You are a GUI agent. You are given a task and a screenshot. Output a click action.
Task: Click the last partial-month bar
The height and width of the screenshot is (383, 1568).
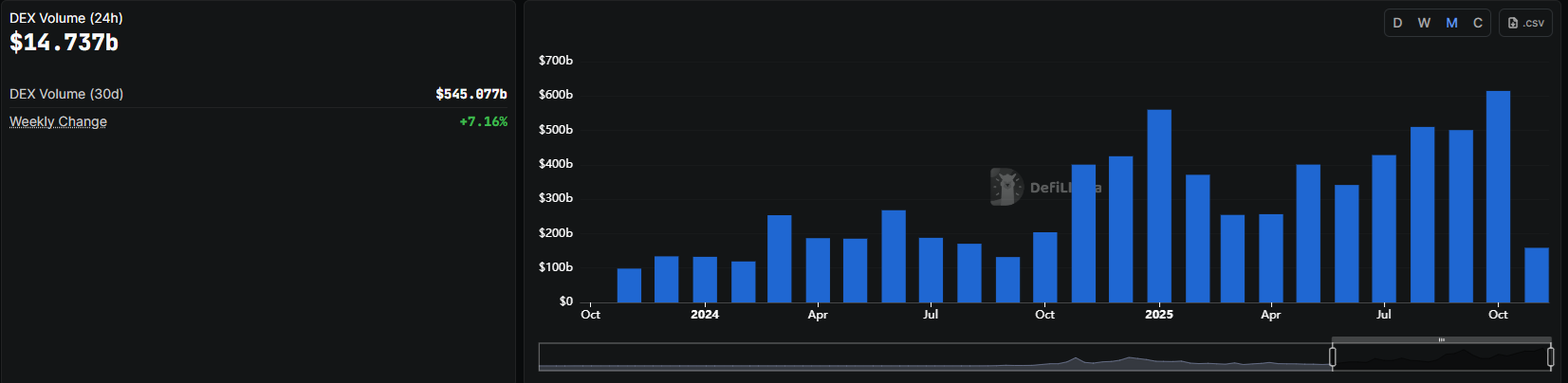(x=1536, y=275)
